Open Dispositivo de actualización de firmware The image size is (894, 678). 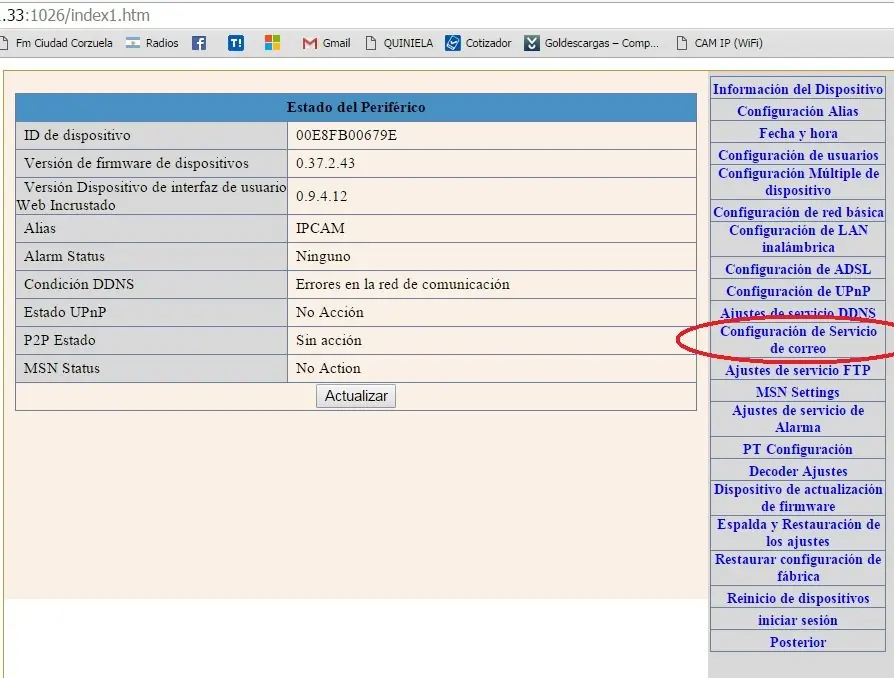(798, 498)
